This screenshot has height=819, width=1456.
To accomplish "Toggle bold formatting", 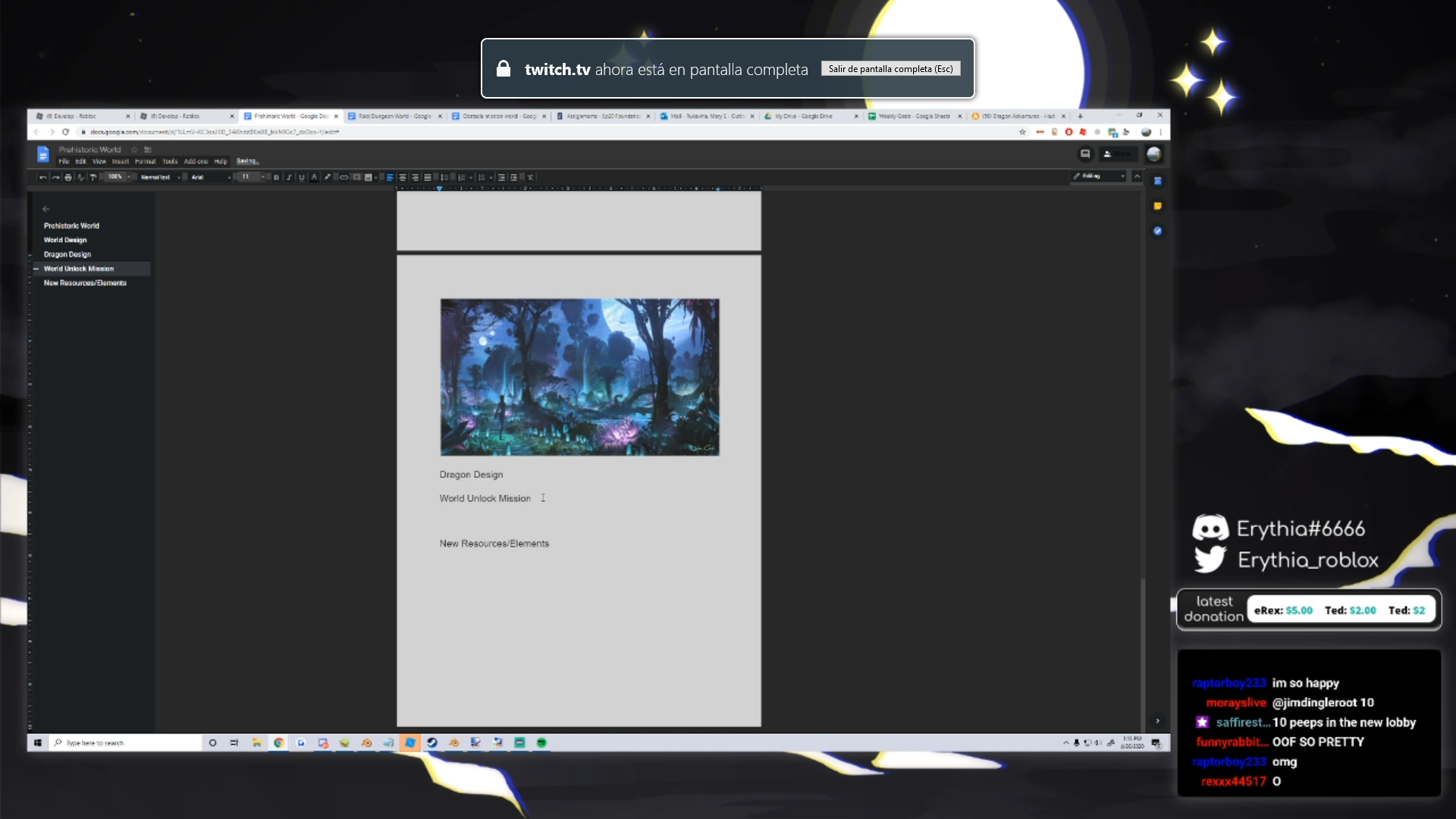I will (x=276, y=177).
